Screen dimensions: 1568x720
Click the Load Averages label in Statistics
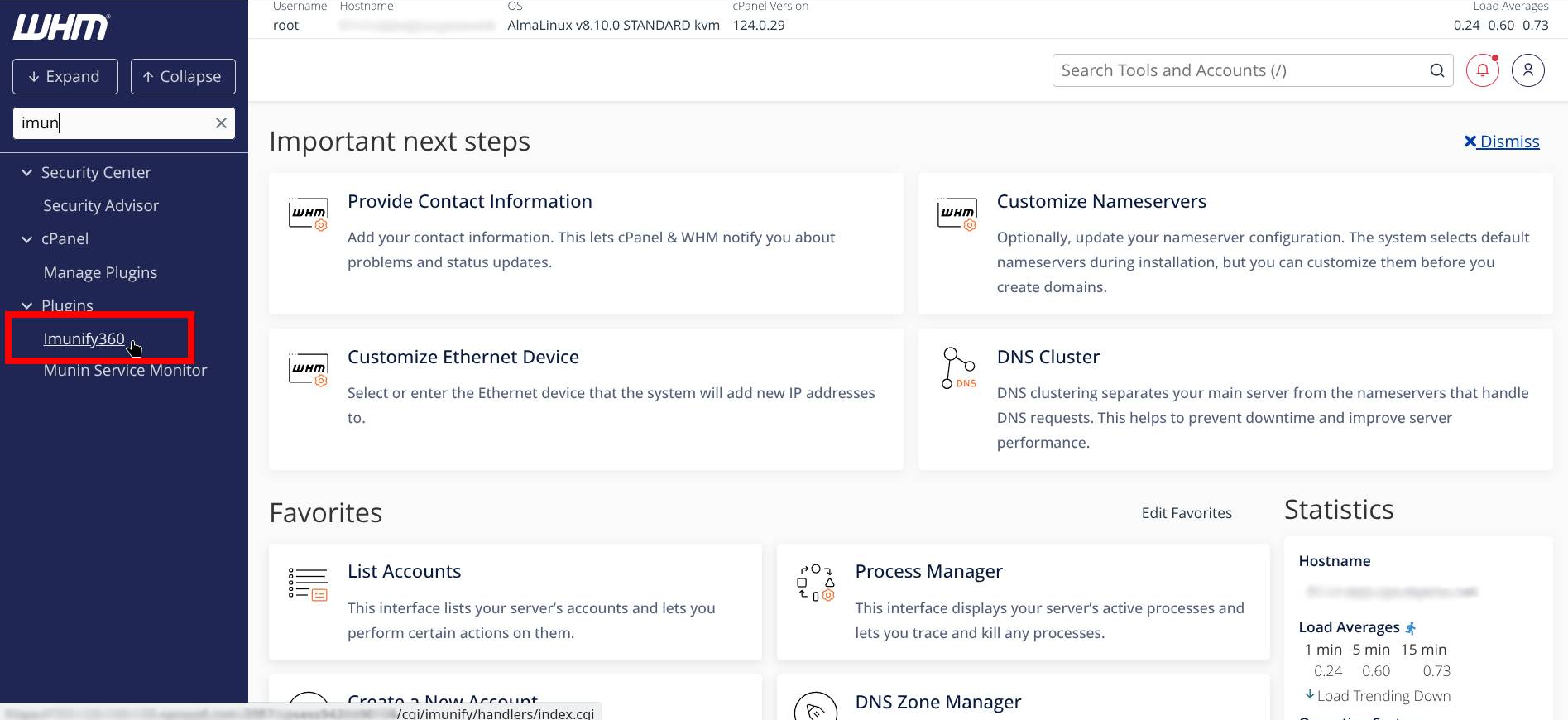[1349, 627]
